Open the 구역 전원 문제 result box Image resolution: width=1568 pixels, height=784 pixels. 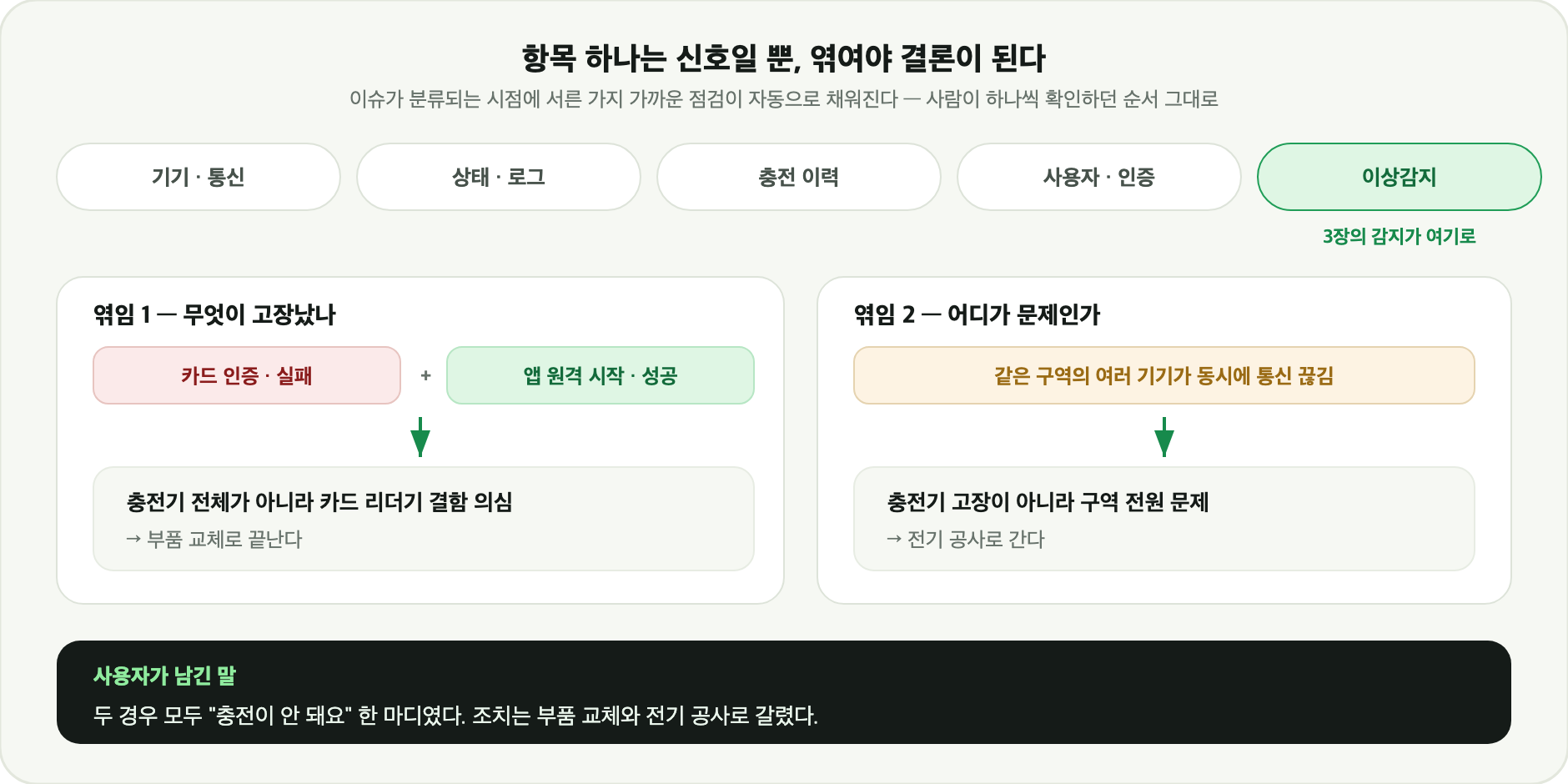(x=1164, y=519)
